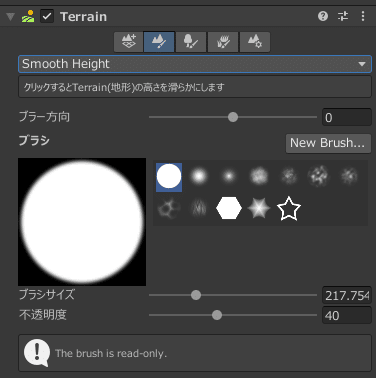The image size is (376, 378).
Task: Open the Terrain Settings tab
Action: (x=255, y=42)
